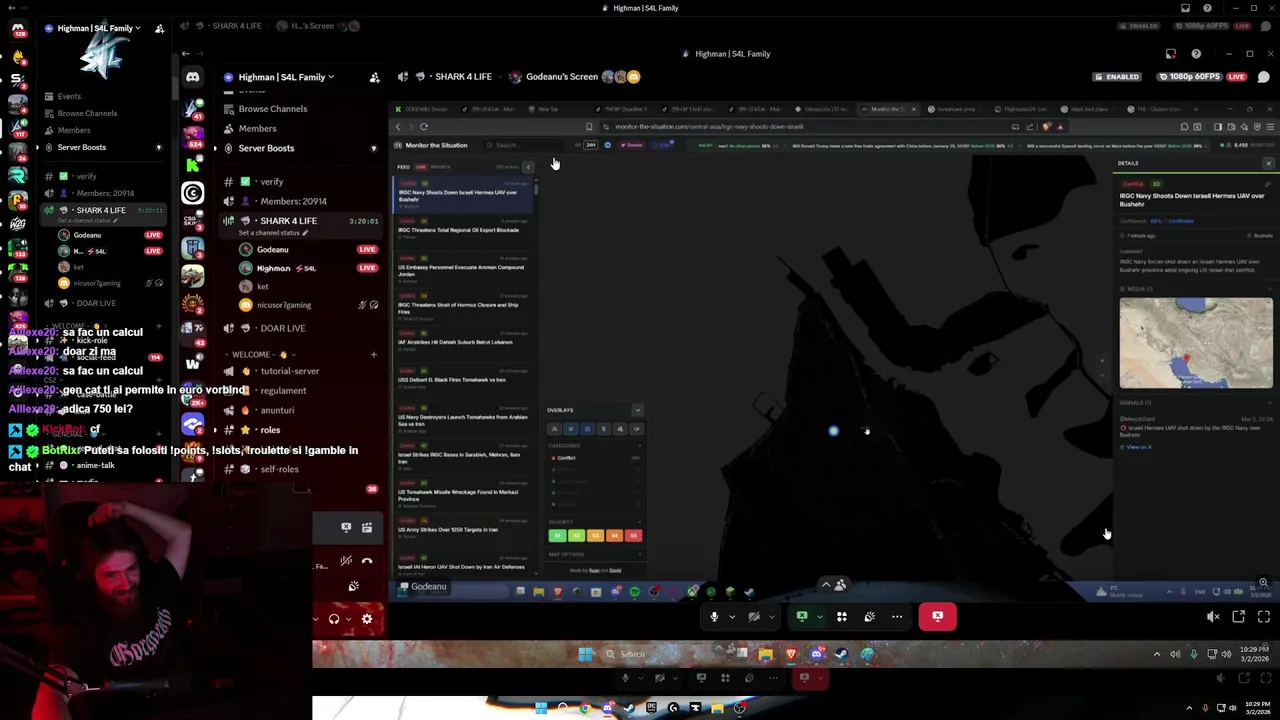1280x720 pixels.
Task: Click zoom magnifier icon on stream corner
Action: (1263, 583)
